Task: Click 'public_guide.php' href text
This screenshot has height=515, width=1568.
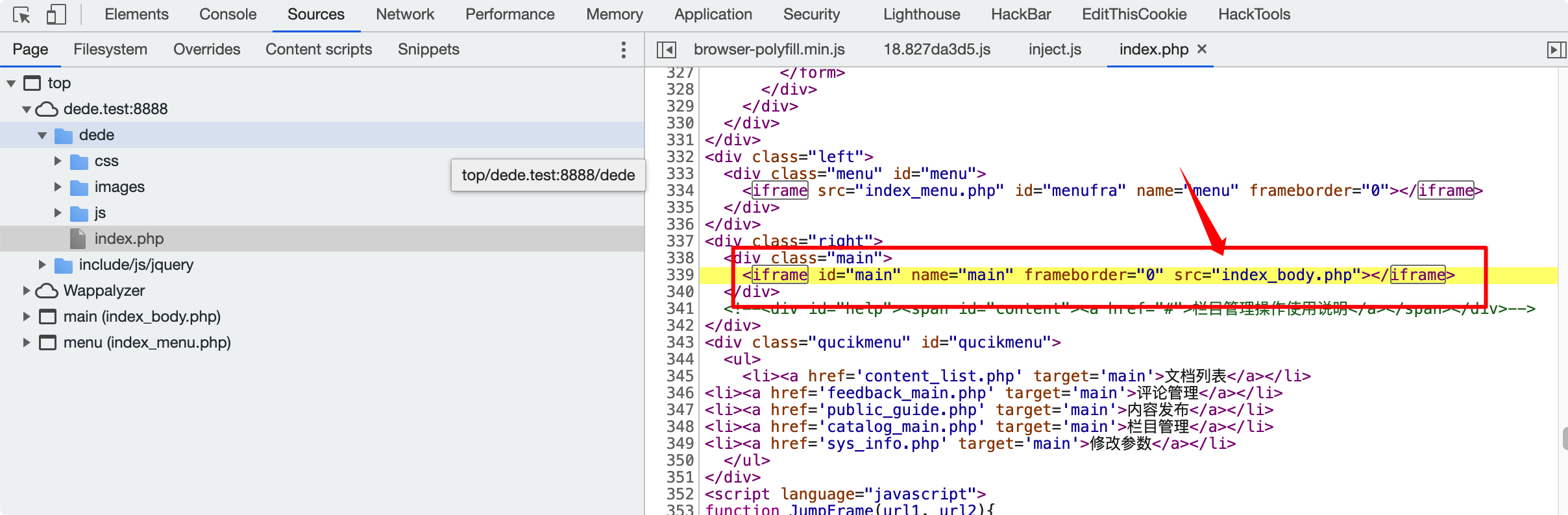Action: 901,410
